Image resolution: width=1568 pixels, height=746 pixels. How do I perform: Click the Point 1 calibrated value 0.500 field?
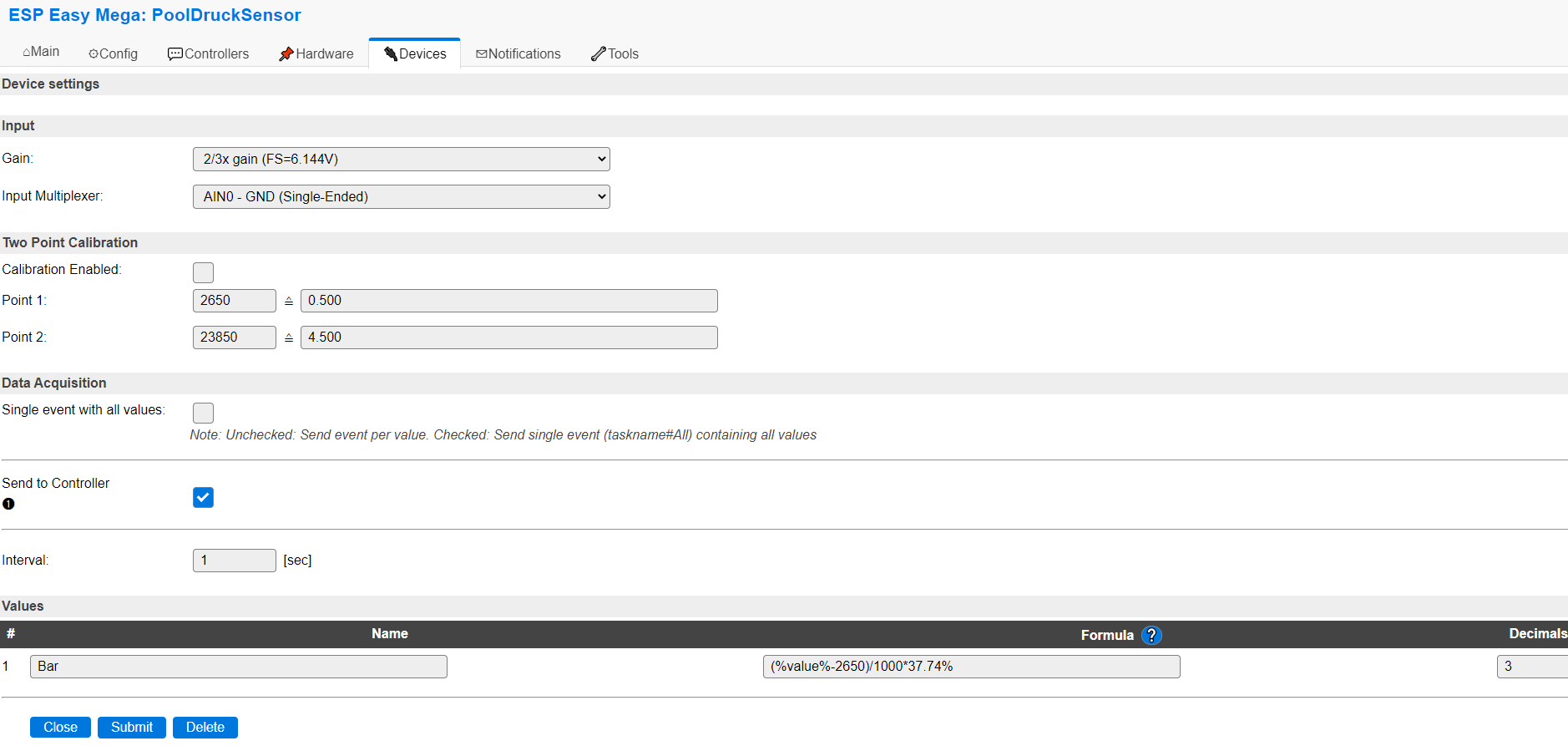[x=508, y=301]
